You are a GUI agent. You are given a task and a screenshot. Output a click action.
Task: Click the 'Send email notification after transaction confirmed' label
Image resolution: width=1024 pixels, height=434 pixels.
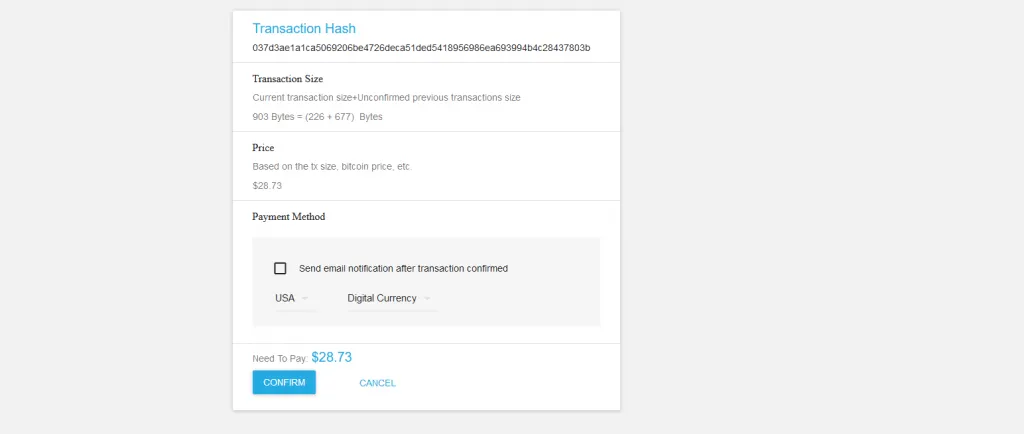(x=403, y=268)
